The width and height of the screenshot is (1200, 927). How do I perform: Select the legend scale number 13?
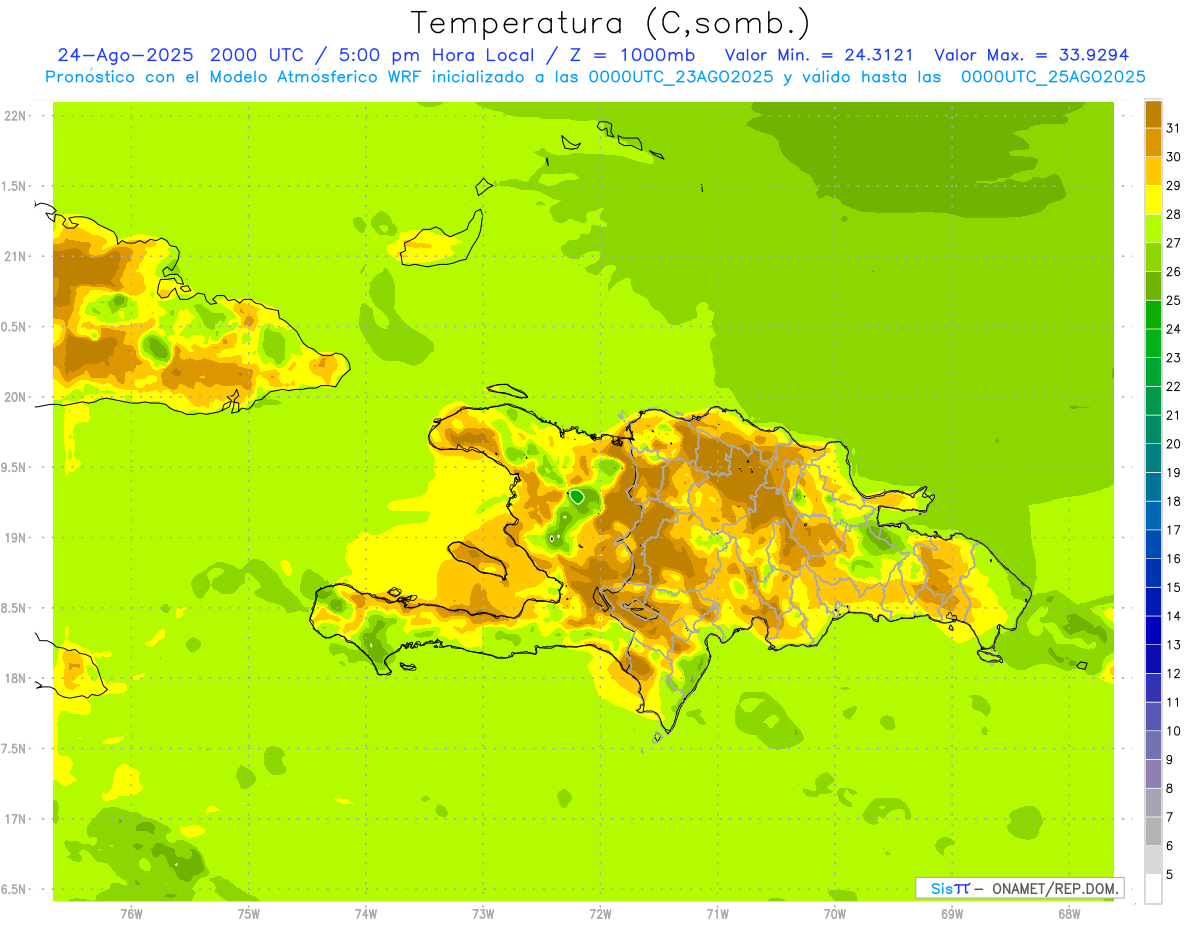(1174, 645)
